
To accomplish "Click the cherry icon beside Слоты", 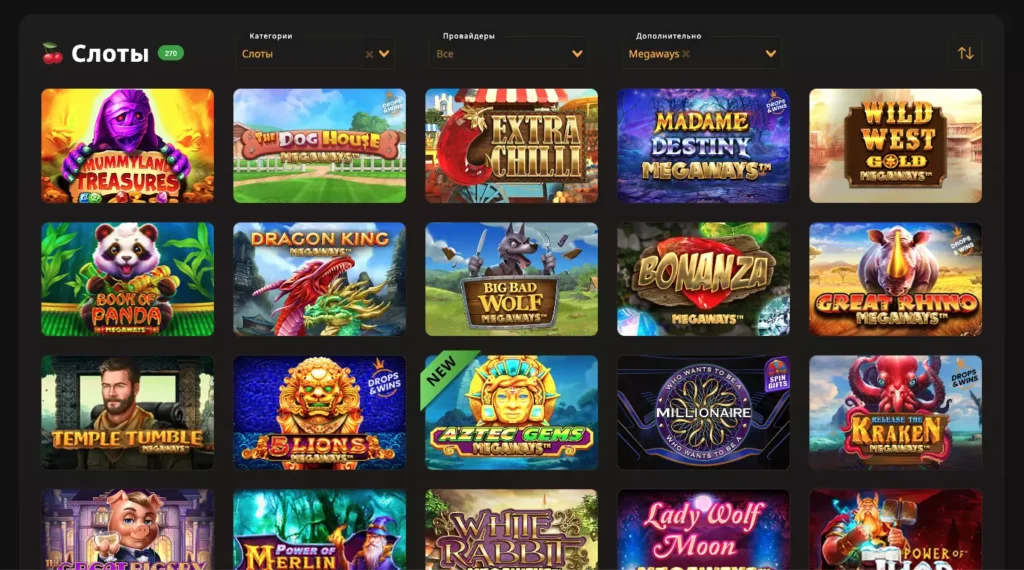I will pos(52,54).
